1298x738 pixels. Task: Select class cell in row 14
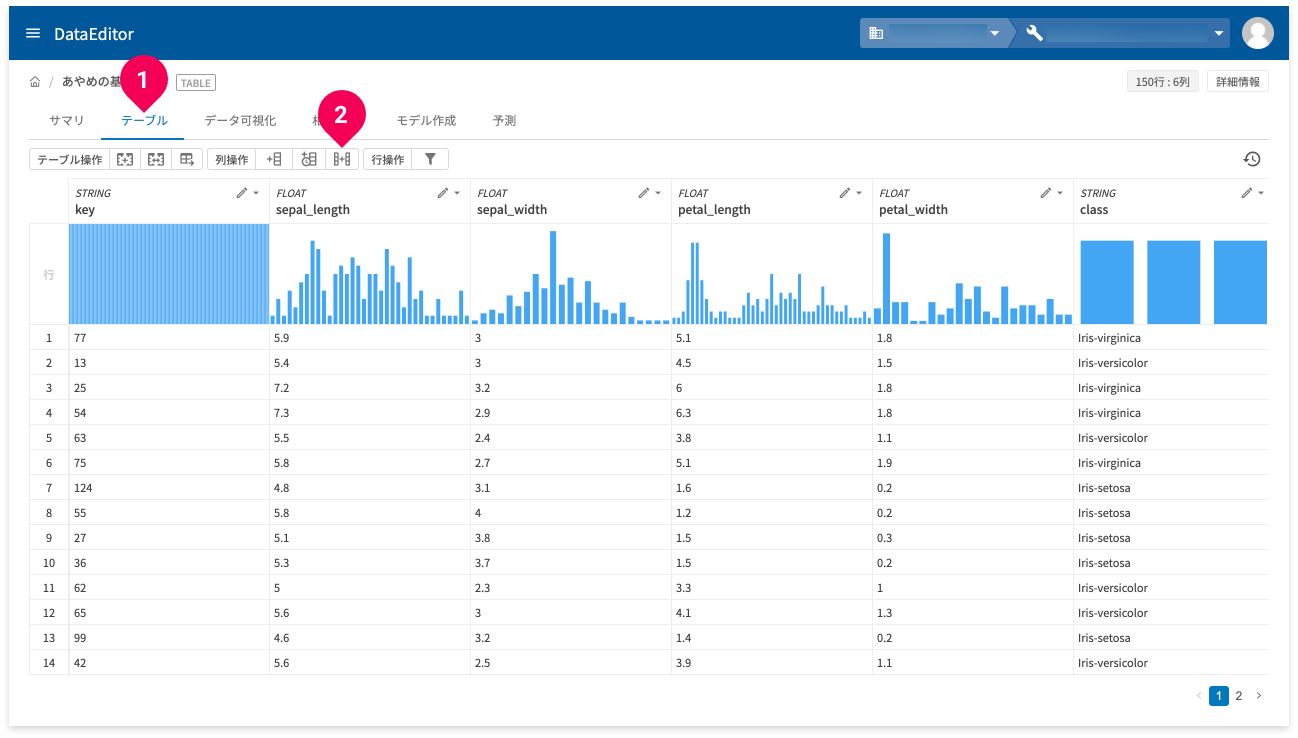coord(1172,663)
